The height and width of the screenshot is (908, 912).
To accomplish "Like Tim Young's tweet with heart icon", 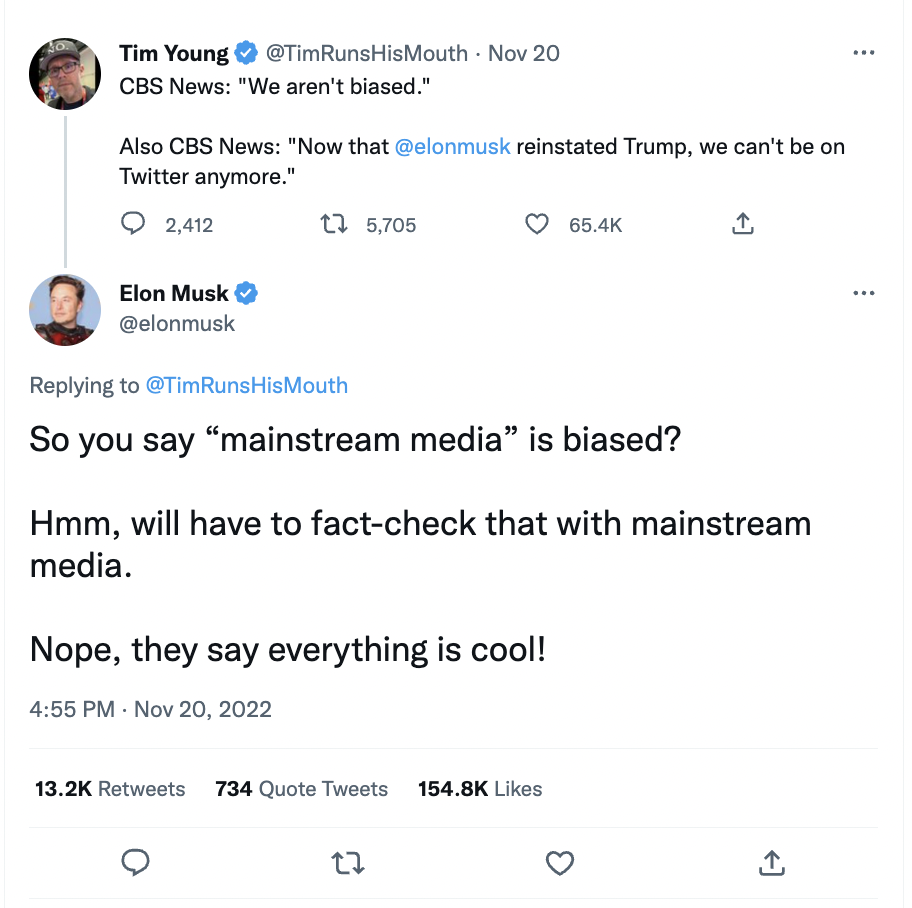I will click(537, 225).
